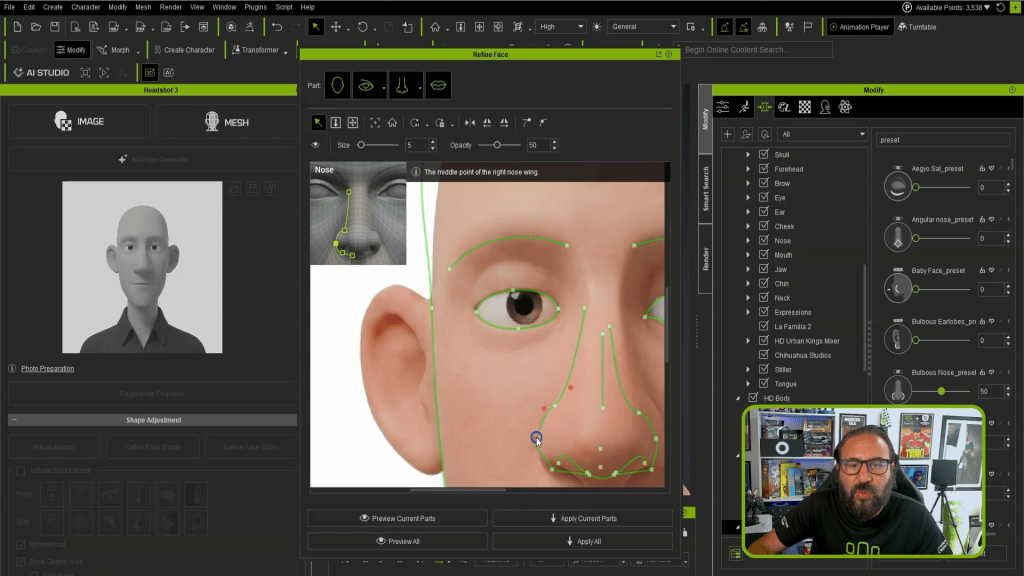Screen dimensions: 1024x576
Task: Click the Apply Current Parts button
Action: (x=583, y=519)
